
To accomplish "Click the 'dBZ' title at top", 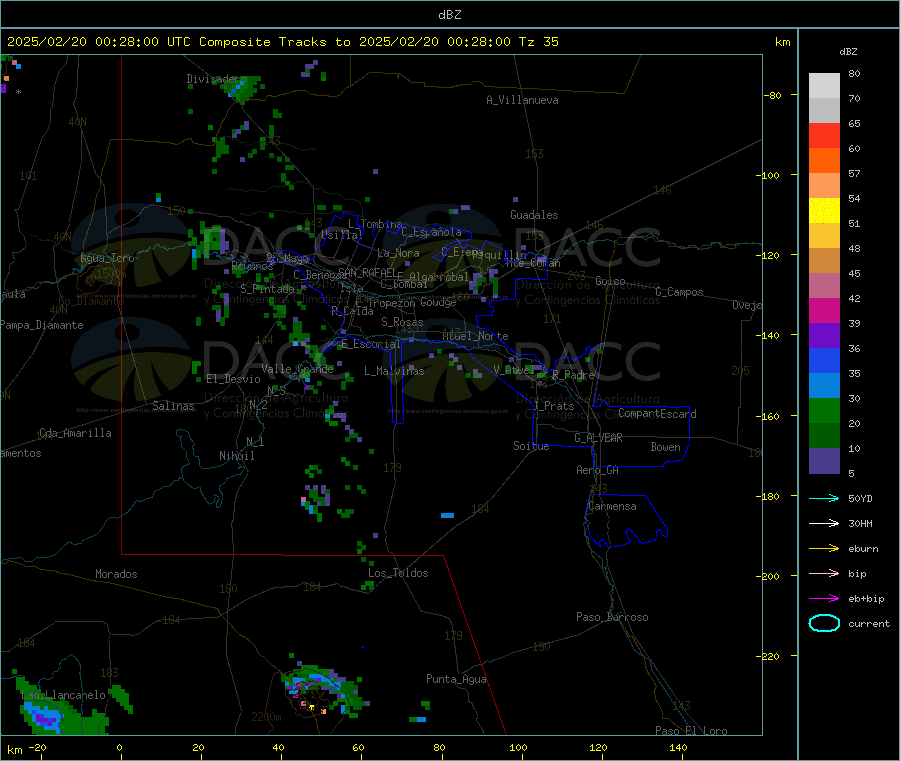I will pos(449,15).
